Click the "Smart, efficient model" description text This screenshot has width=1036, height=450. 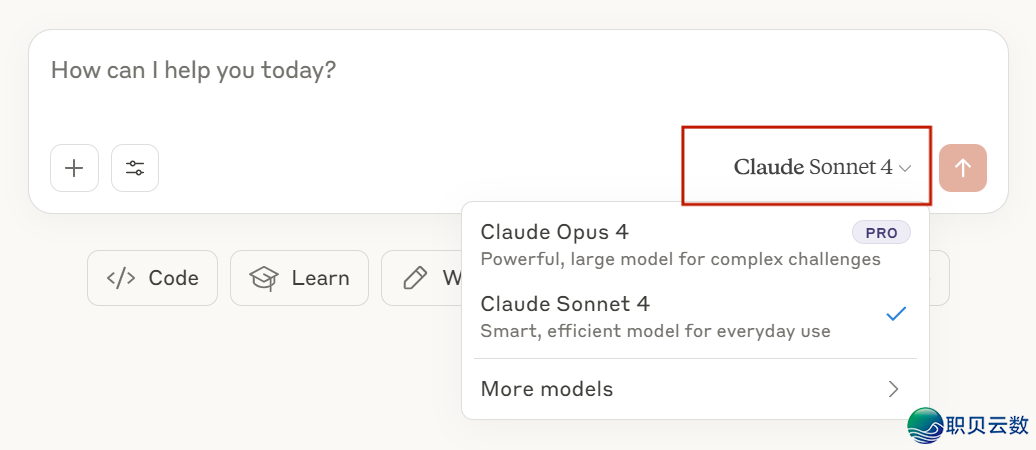655,330
